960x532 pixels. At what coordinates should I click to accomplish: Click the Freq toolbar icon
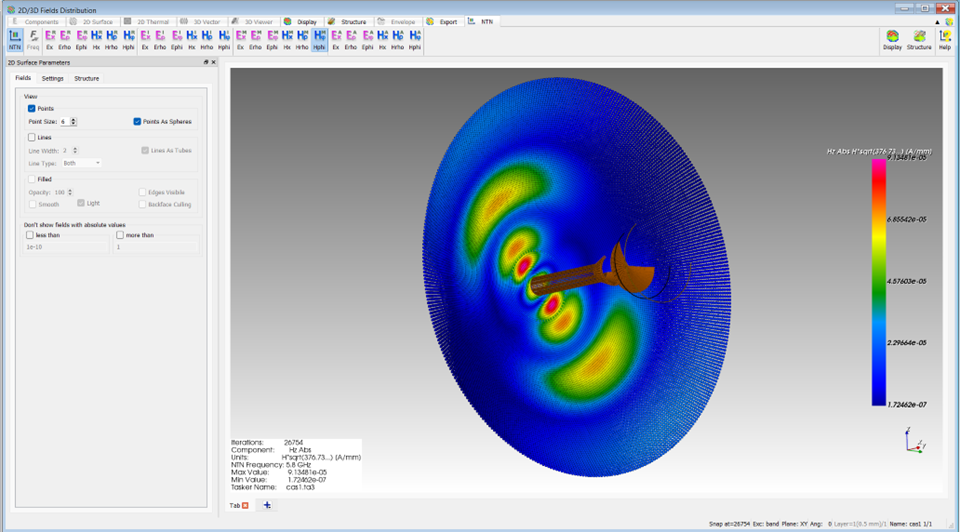(33, 39)
